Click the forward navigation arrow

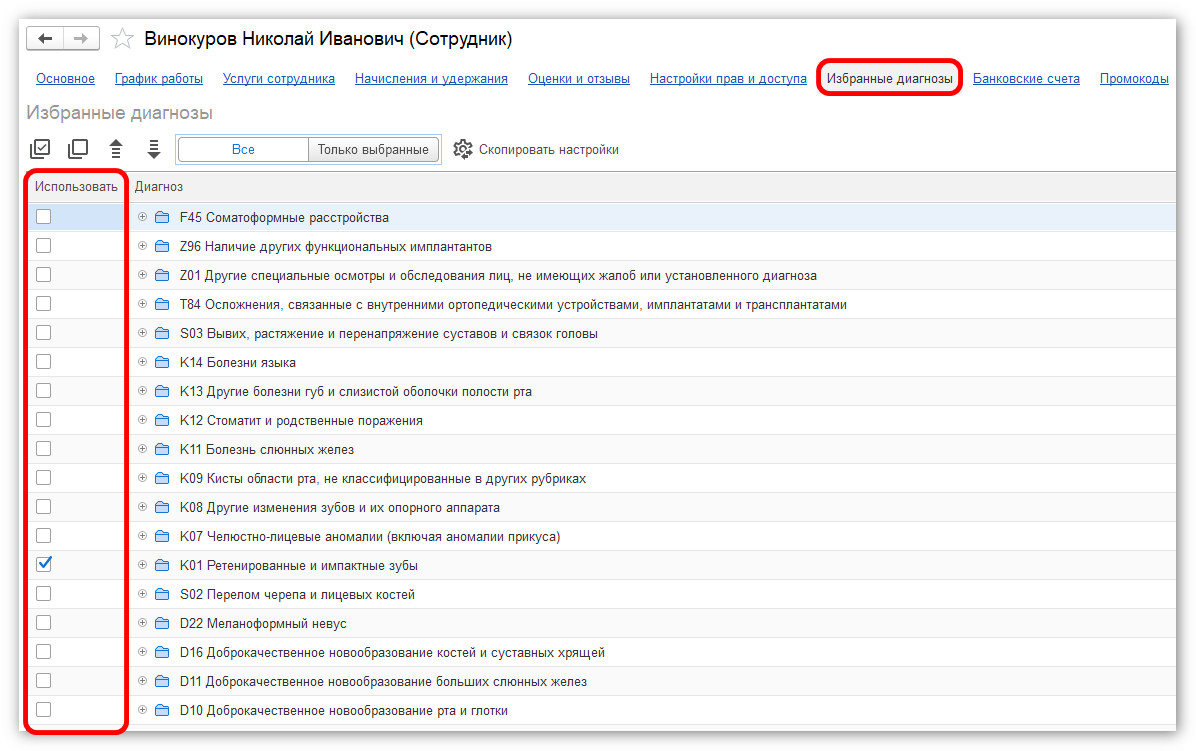(x=81, y=39)
